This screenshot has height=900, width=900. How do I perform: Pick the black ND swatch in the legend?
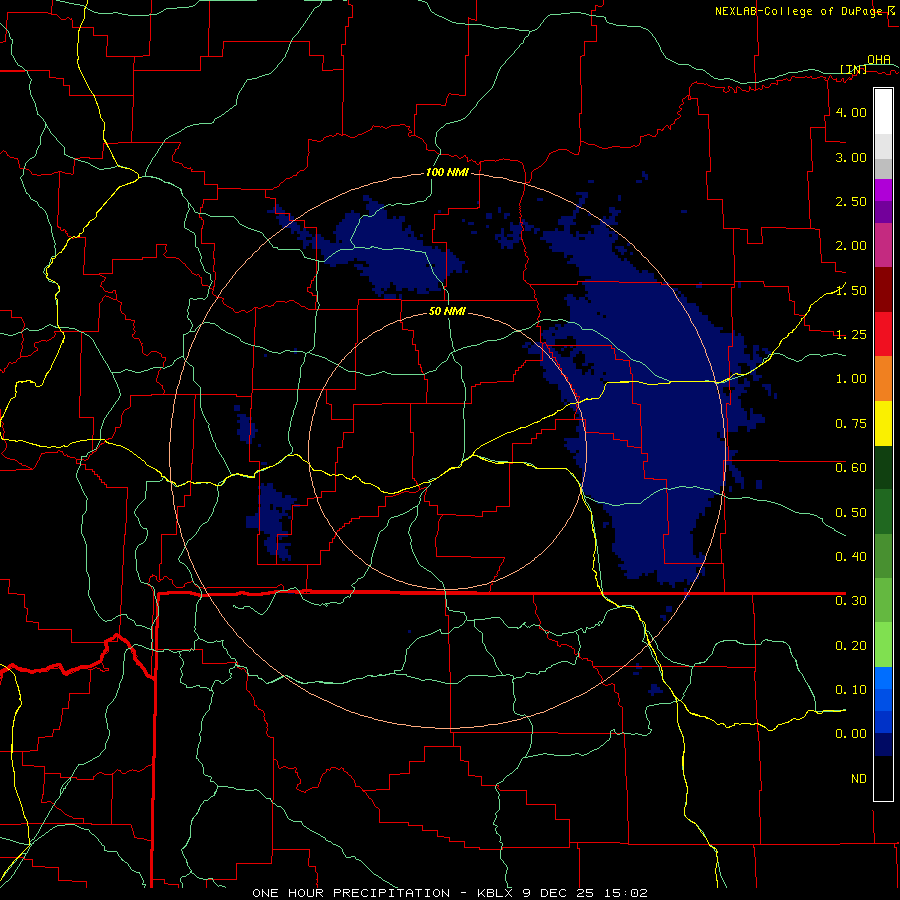click(883, 778)
